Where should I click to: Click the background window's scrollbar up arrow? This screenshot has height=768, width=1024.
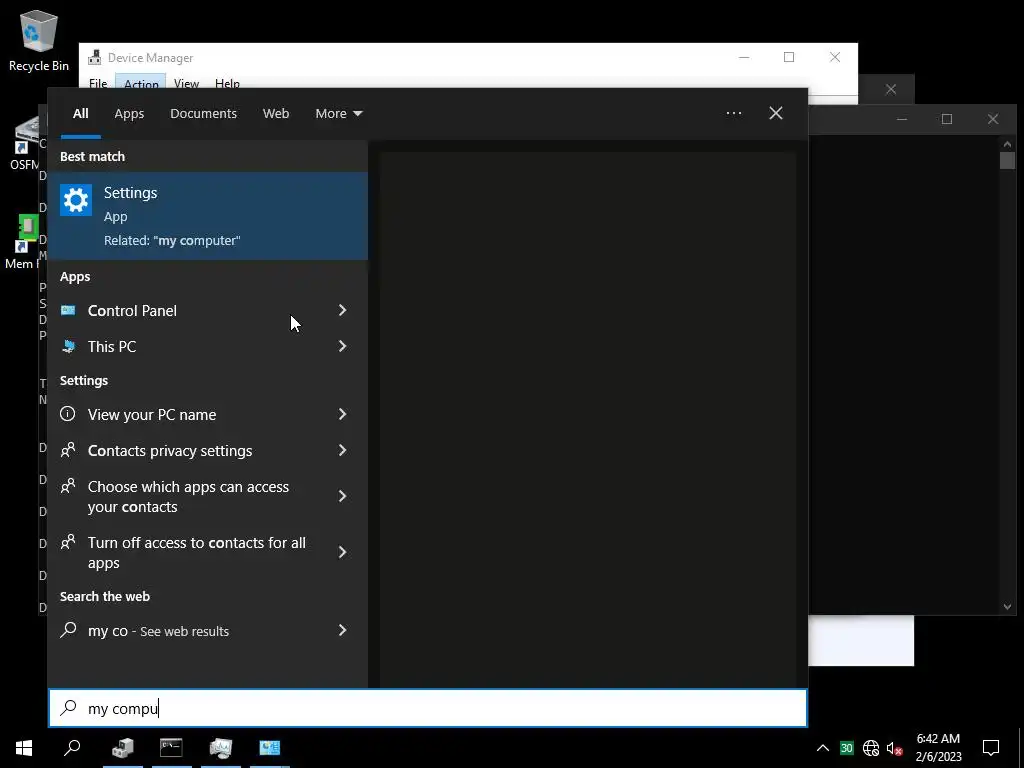coord(1007,144)
